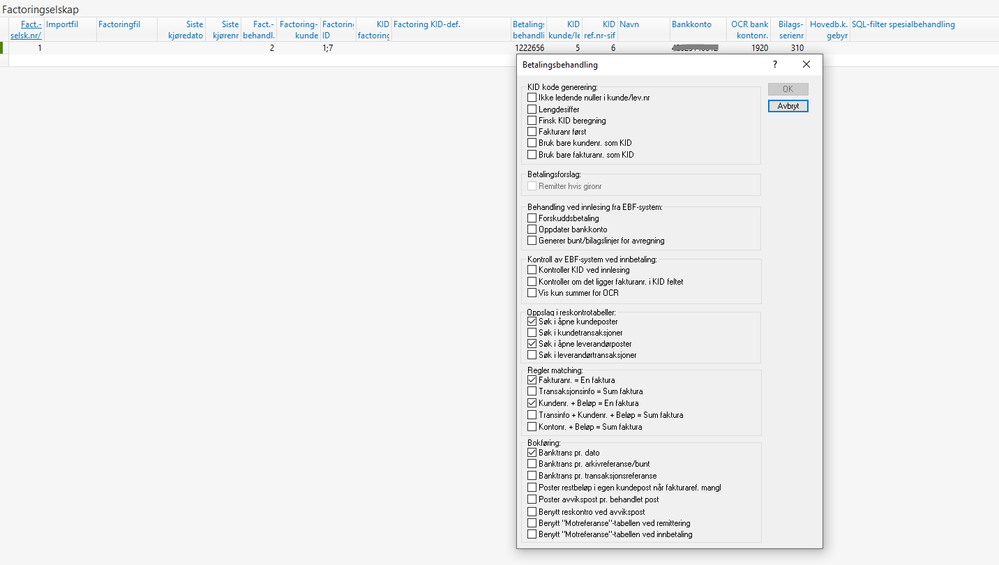The image size is (999, 565).
Task: Uncheck 'Fakturanr. = En faktura'
Action: click(532, 380)
